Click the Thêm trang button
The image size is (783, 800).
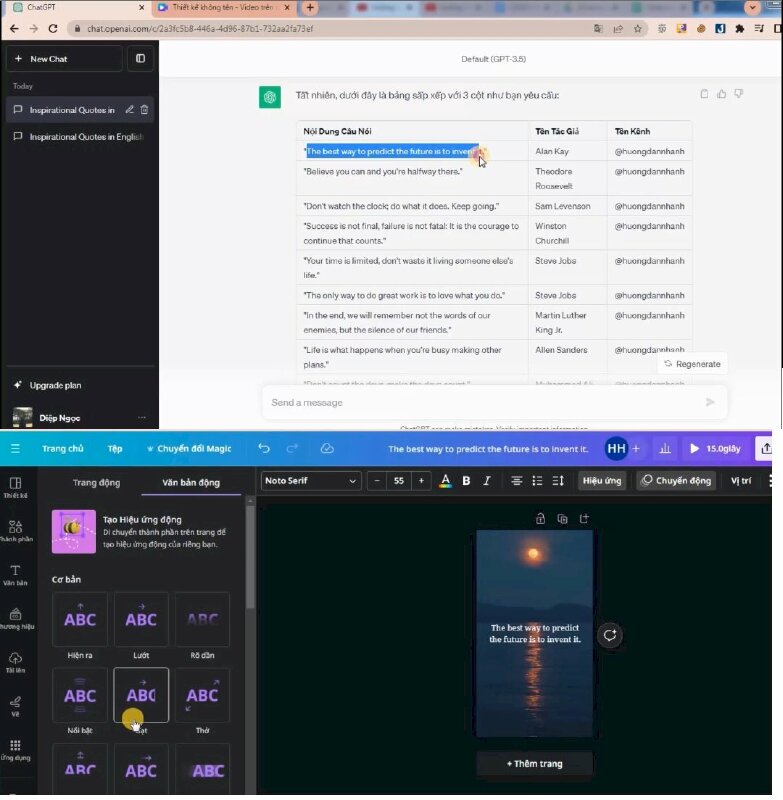534,764
